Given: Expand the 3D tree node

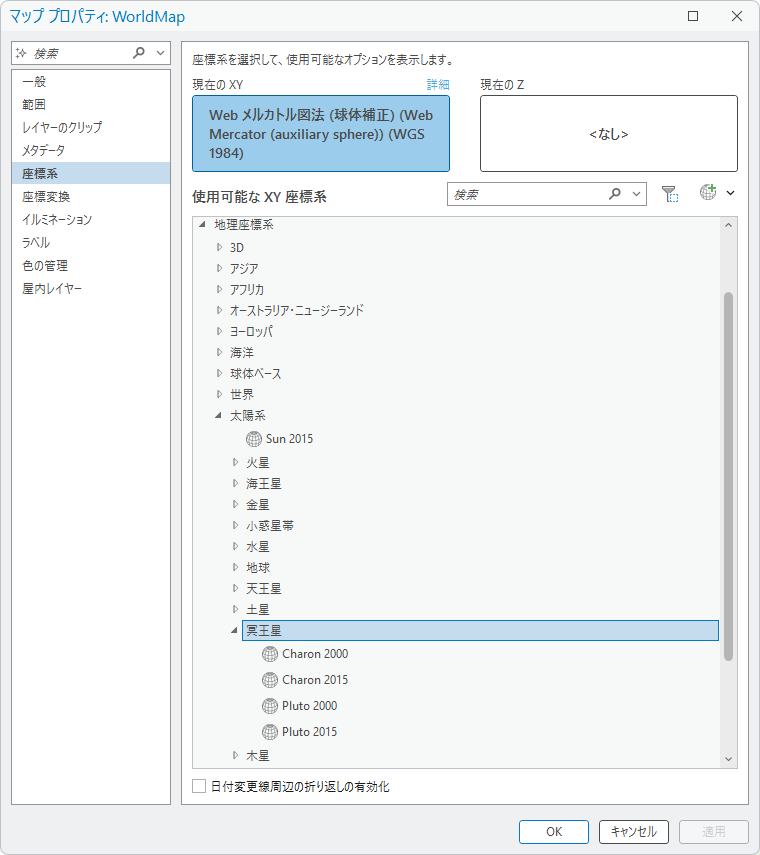Looking at the screenshot, I should [x=219, y=247].
